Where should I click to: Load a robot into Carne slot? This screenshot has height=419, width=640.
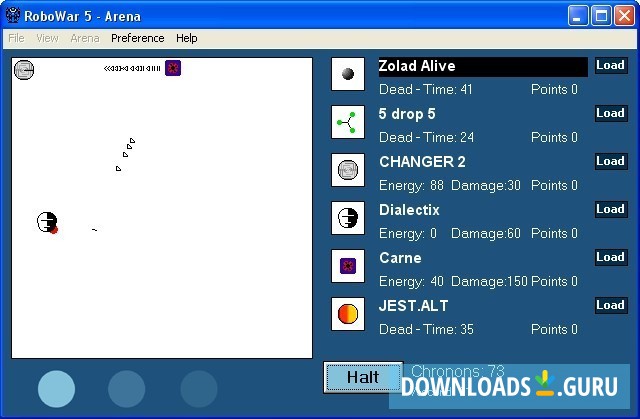[x=611, y=257]
